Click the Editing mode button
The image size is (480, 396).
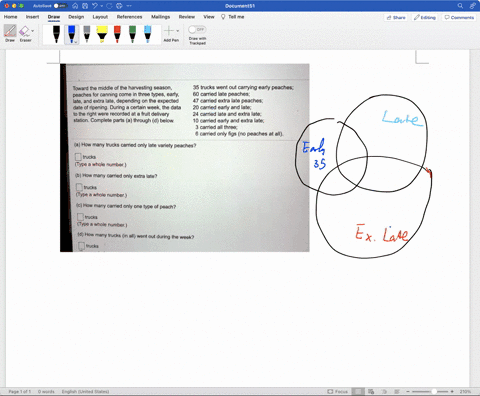tap(425, 17)
